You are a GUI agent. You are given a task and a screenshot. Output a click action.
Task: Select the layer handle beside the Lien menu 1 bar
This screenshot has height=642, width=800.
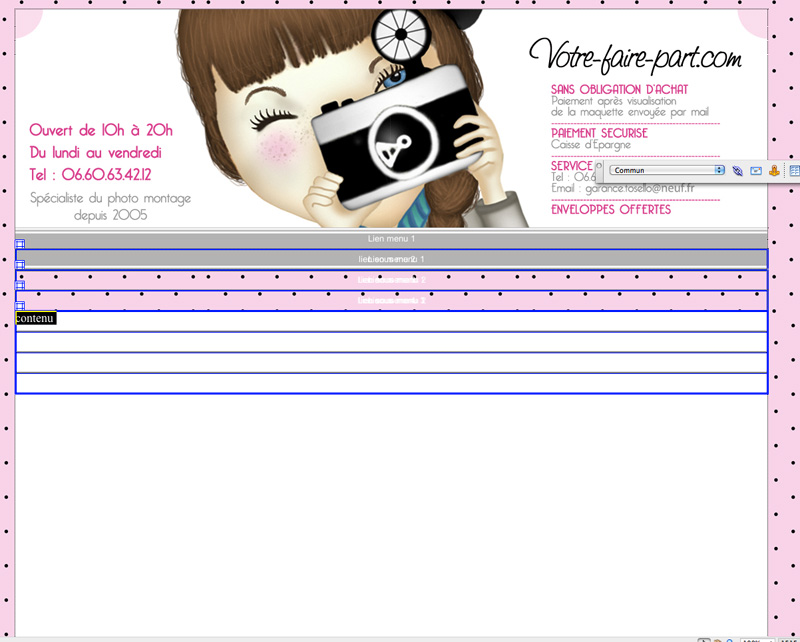[x=19, y=244]
